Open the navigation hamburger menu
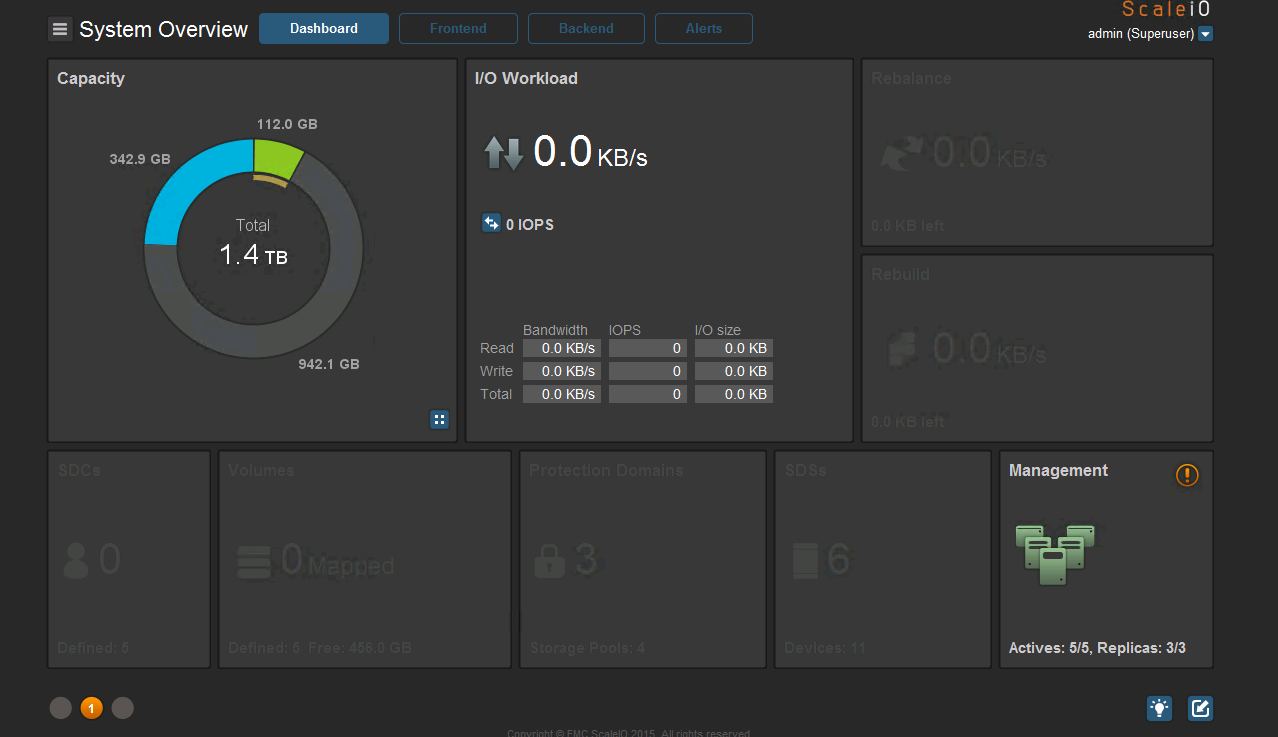This screenshot has height=737, width=1278. pos(60,28)
